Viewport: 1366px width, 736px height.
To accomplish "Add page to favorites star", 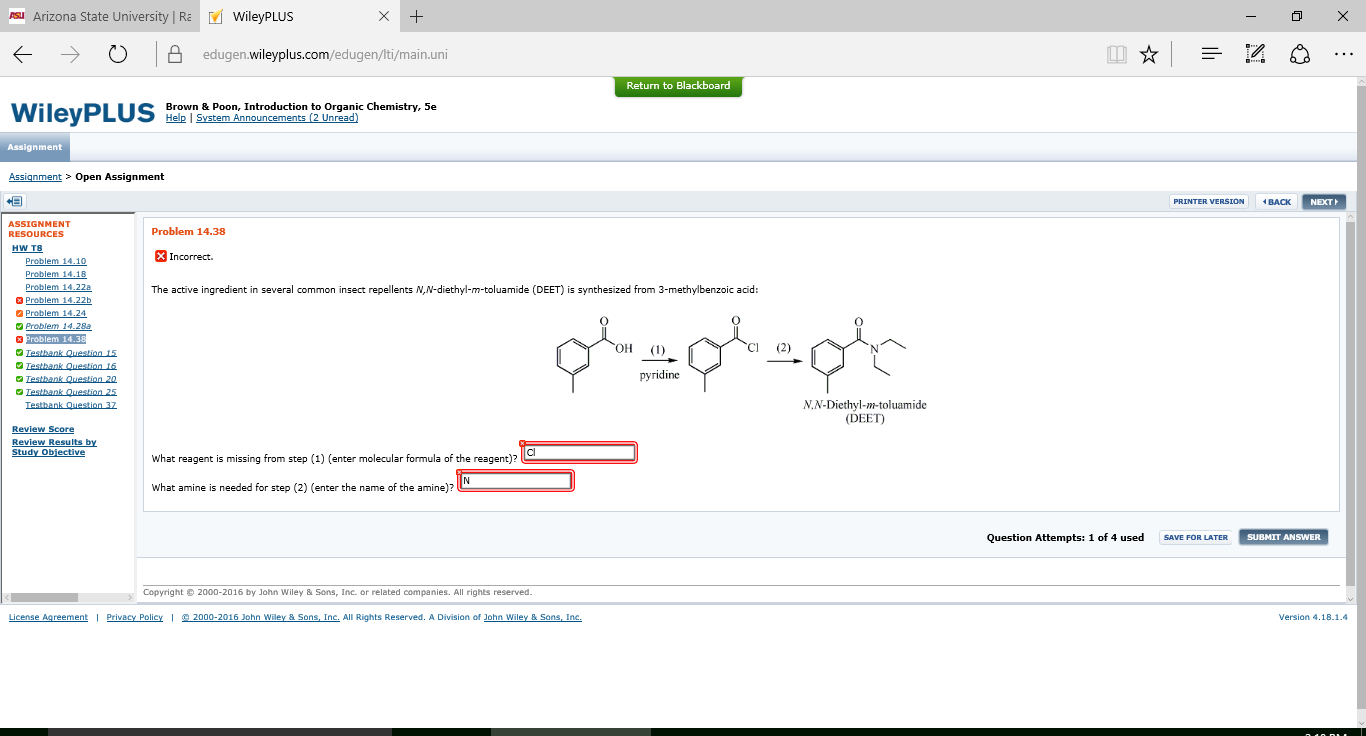I will click(x=1149, y=54).
